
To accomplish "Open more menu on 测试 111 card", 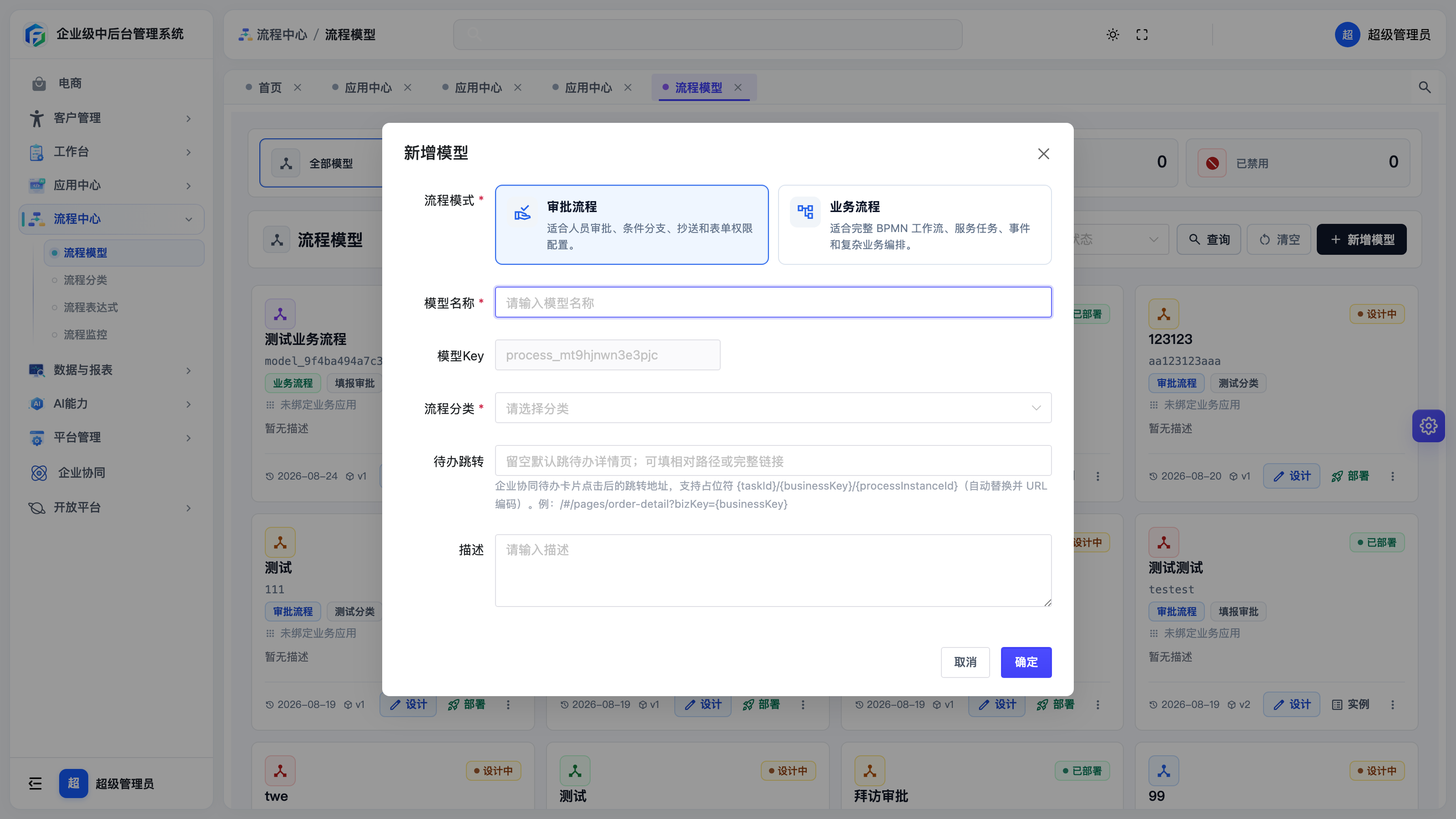I will [x=508, y=704].
